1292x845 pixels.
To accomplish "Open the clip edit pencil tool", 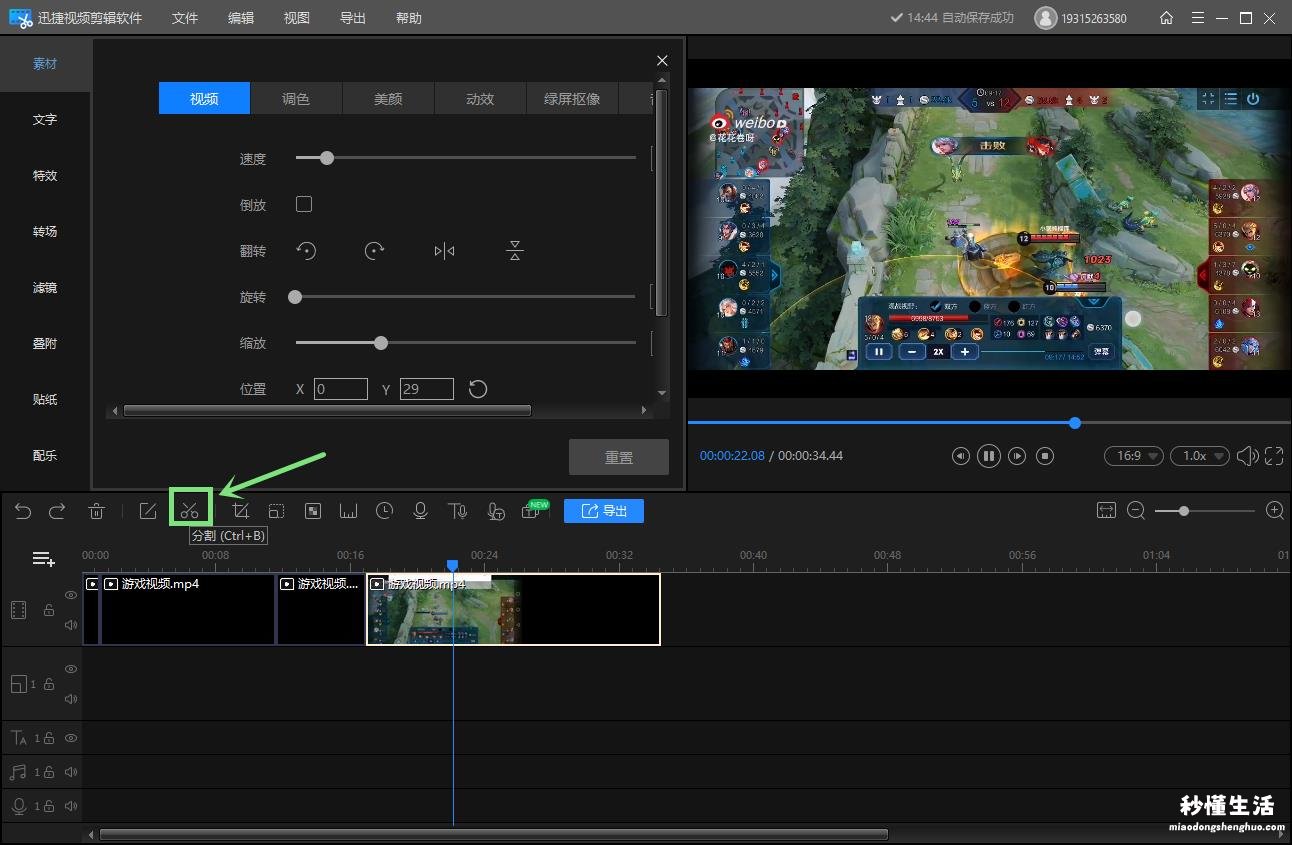I will (148, 511).
